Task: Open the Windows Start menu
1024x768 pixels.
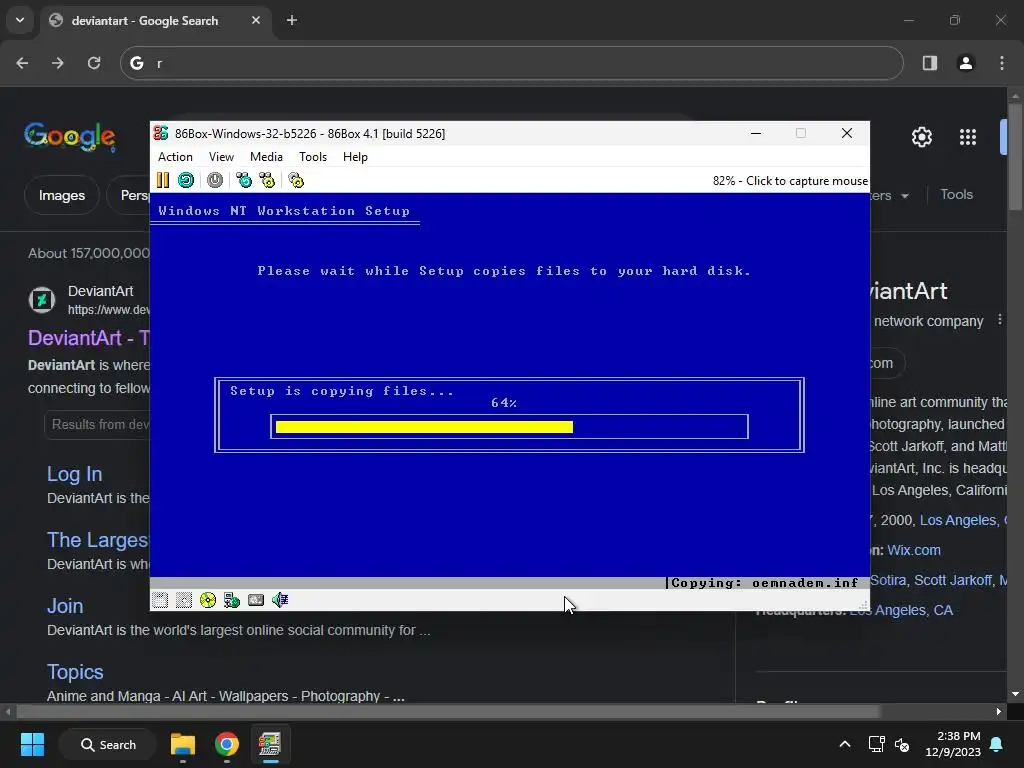Action: (x=32, y=744)
